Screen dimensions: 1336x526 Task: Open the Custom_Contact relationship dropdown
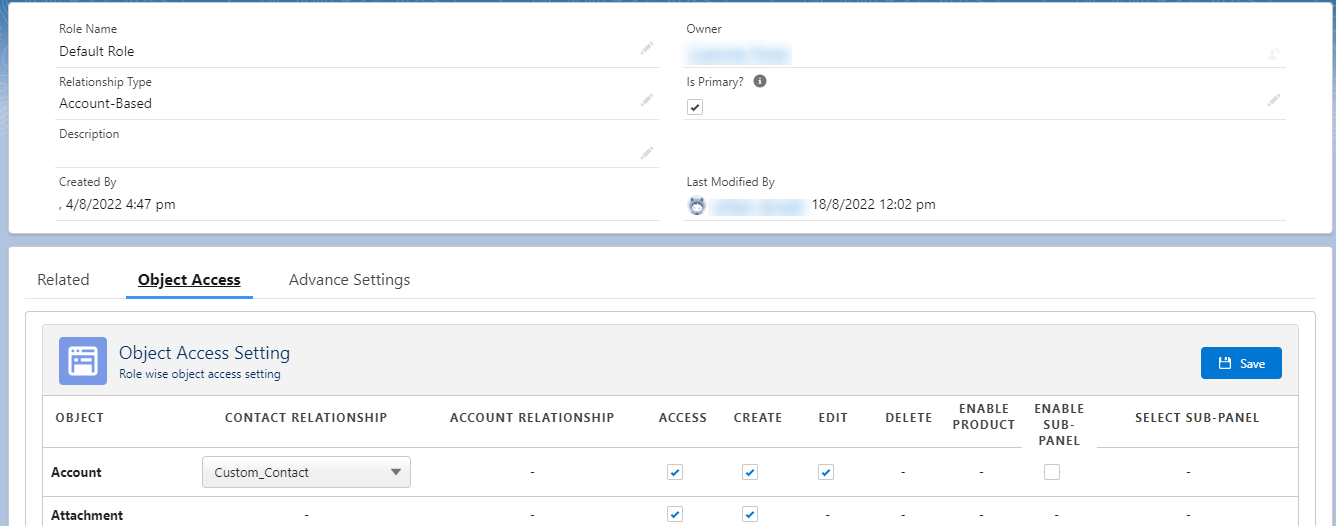pyautogui.click(x=306, y=472)
